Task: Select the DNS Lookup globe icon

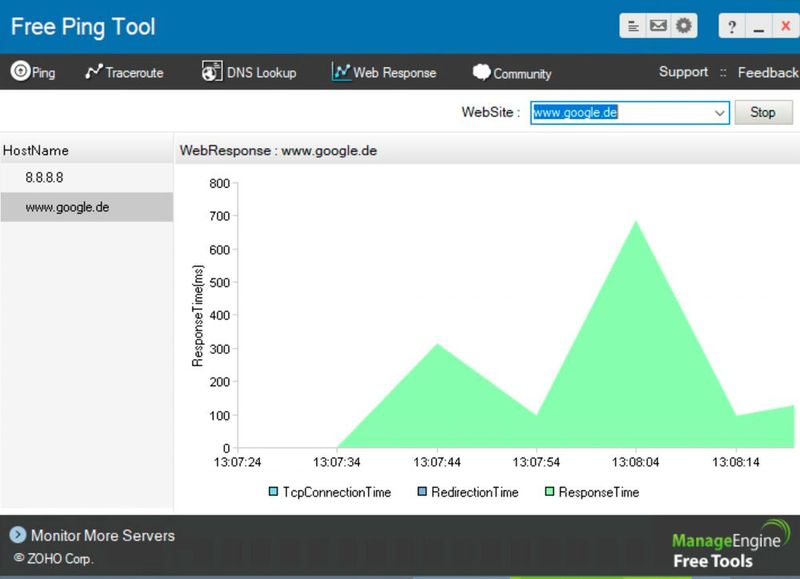Action: (211, 72)
